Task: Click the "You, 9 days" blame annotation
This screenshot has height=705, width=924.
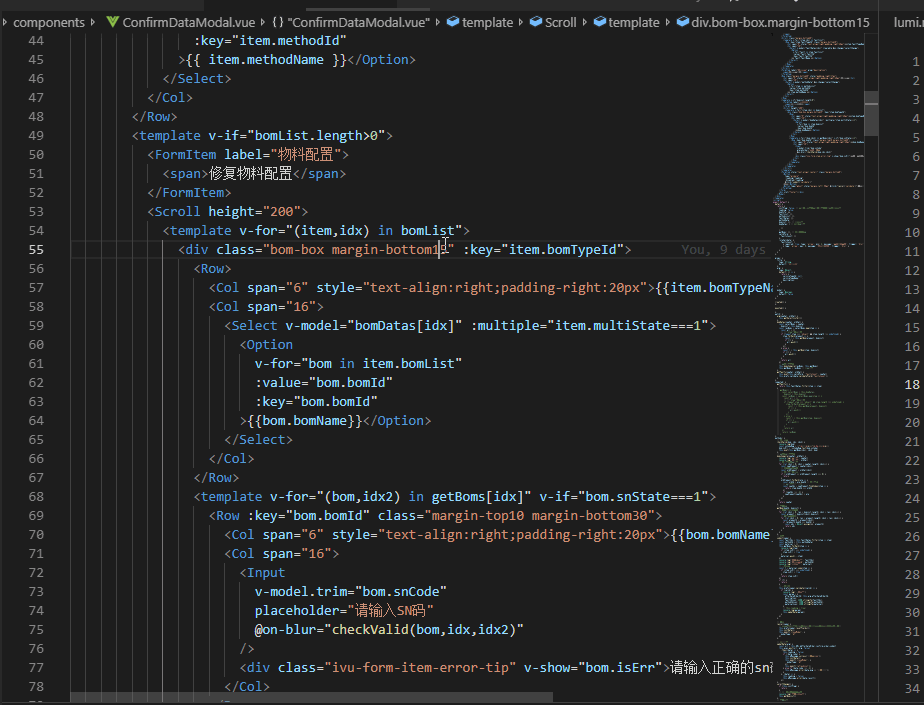Action: 723,249
